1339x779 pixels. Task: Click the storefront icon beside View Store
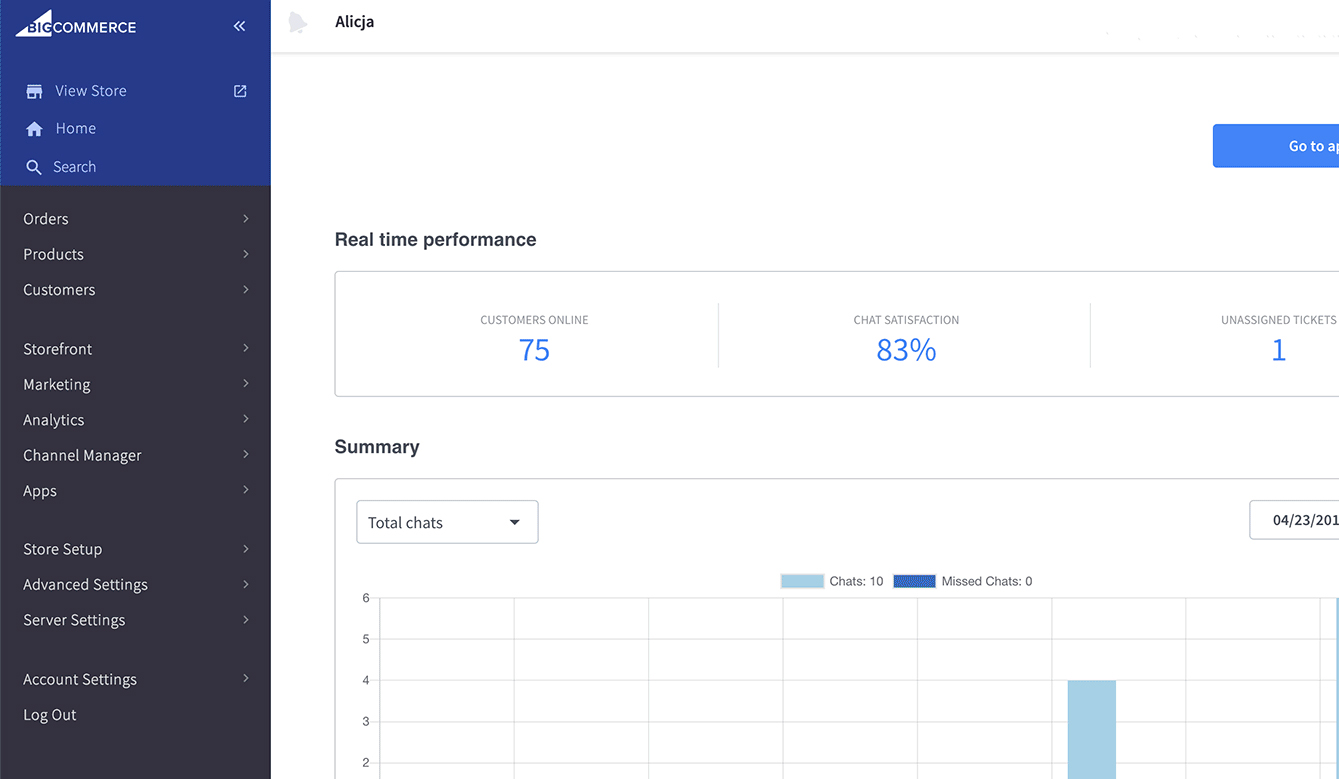[34, 91]
